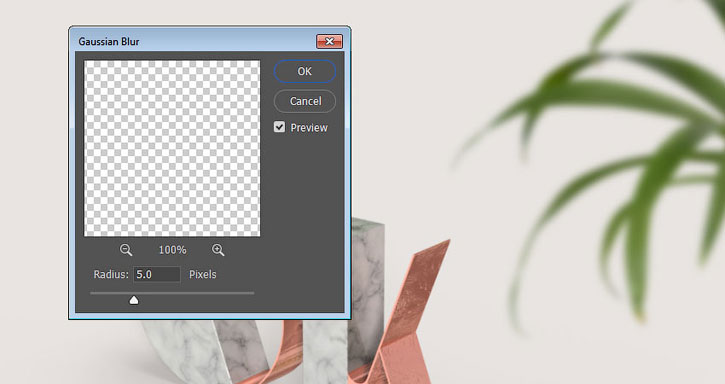Confirm the blur with the OK button

(x=304, y=71)
